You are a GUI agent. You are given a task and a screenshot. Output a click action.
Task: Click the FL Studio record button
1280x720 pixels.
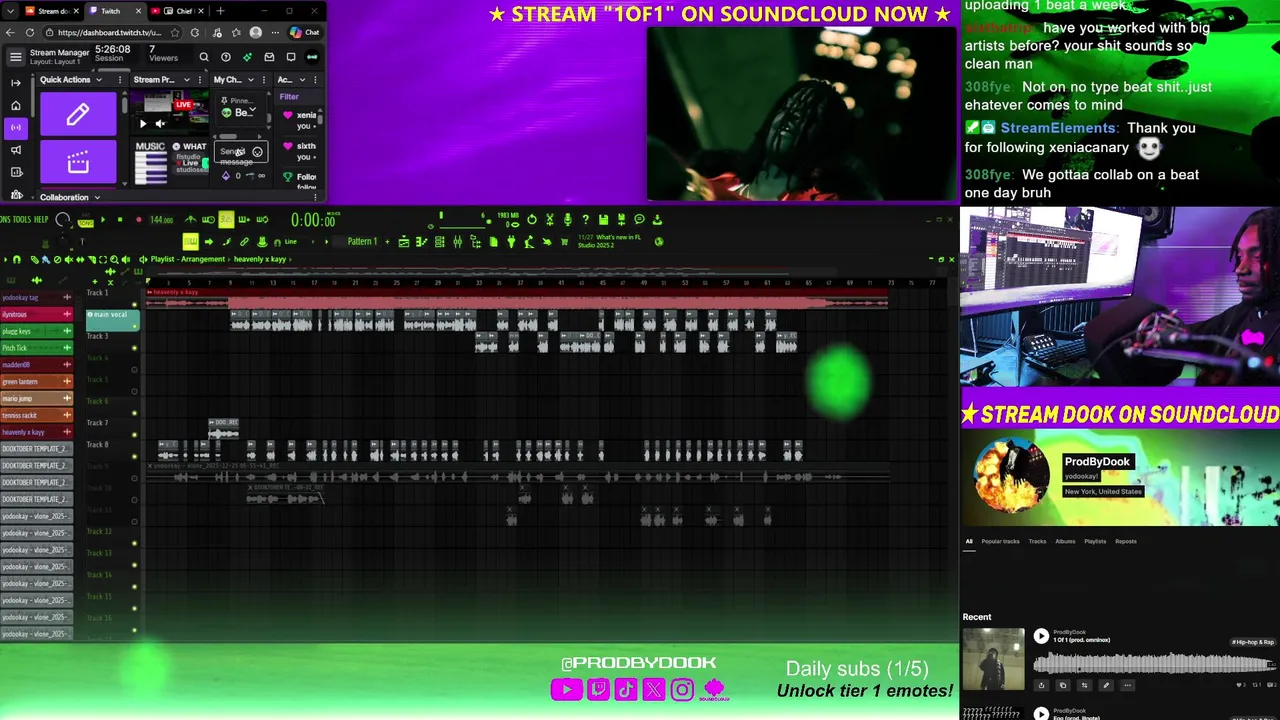click(139, 220)
